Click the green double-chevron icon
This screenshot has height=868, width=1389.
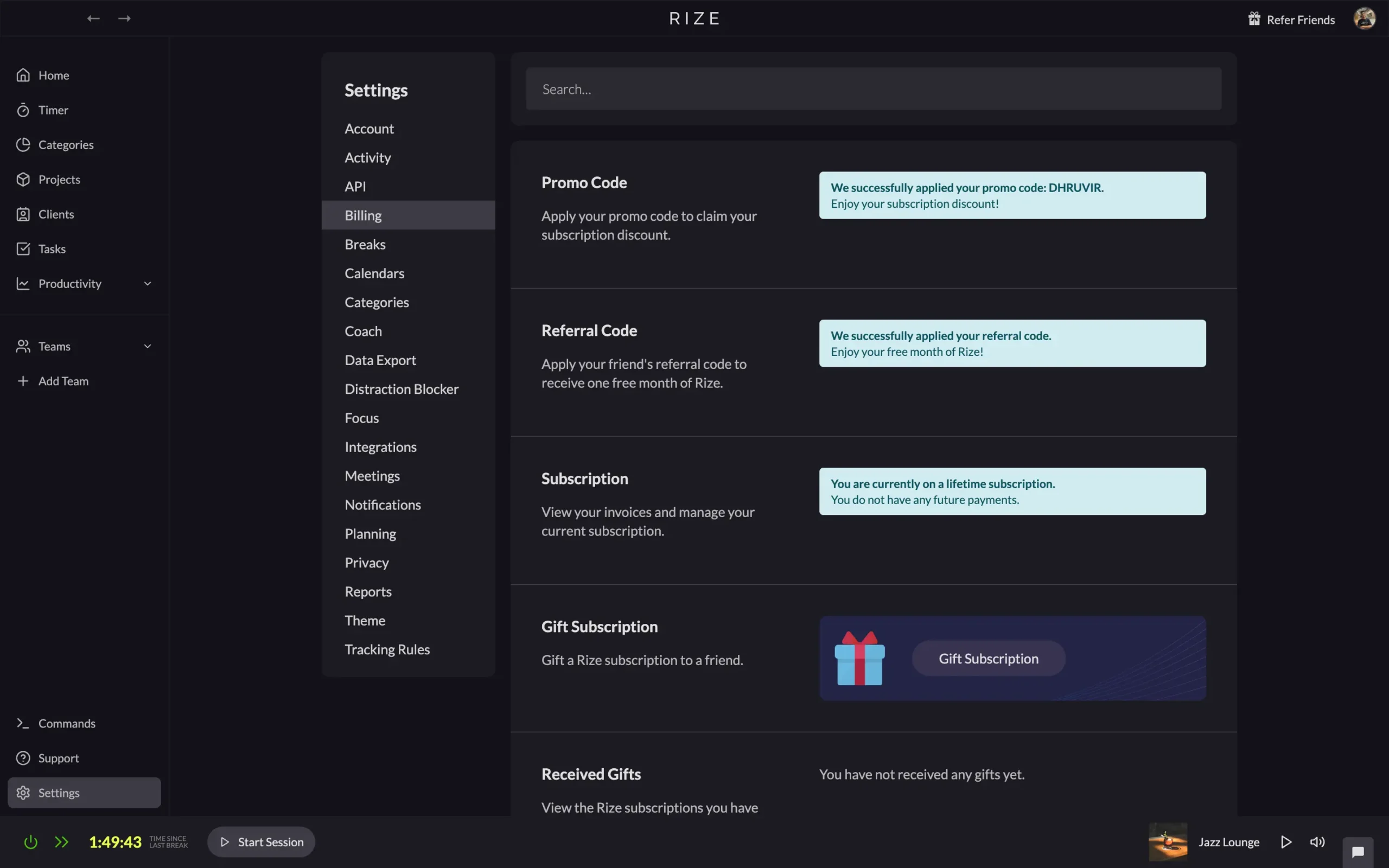point(61,841)
